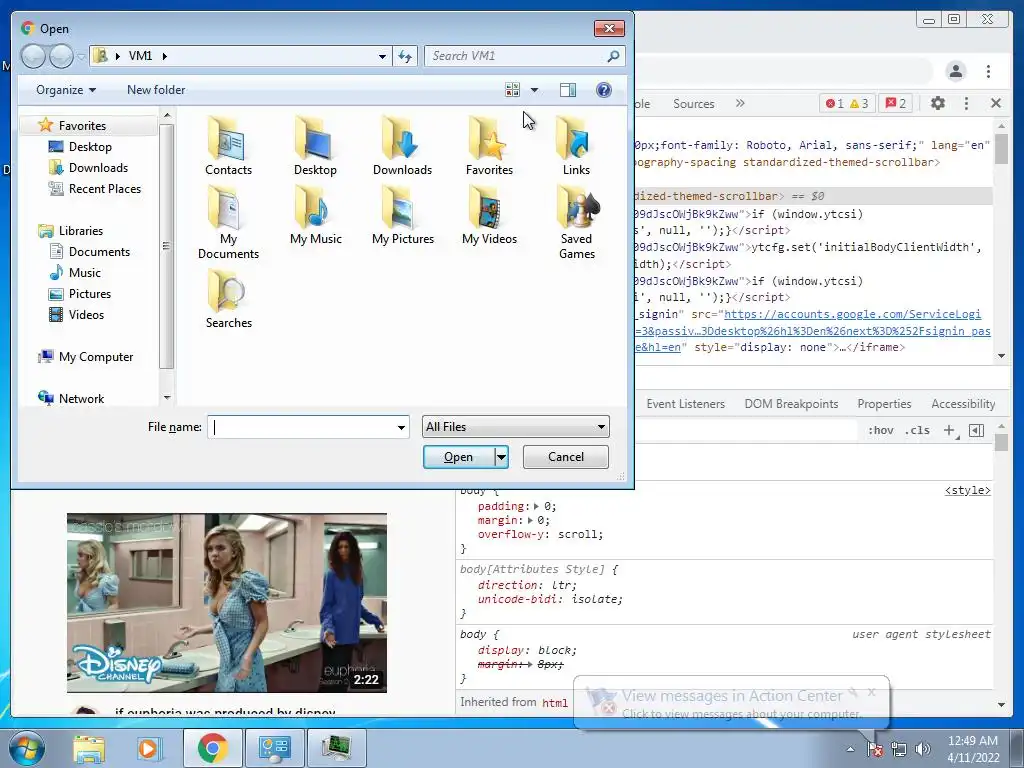The height and width of the screenshot is (768, 1024).
Task: Click the Back navigation arrow in dialog
Action: 33,56
